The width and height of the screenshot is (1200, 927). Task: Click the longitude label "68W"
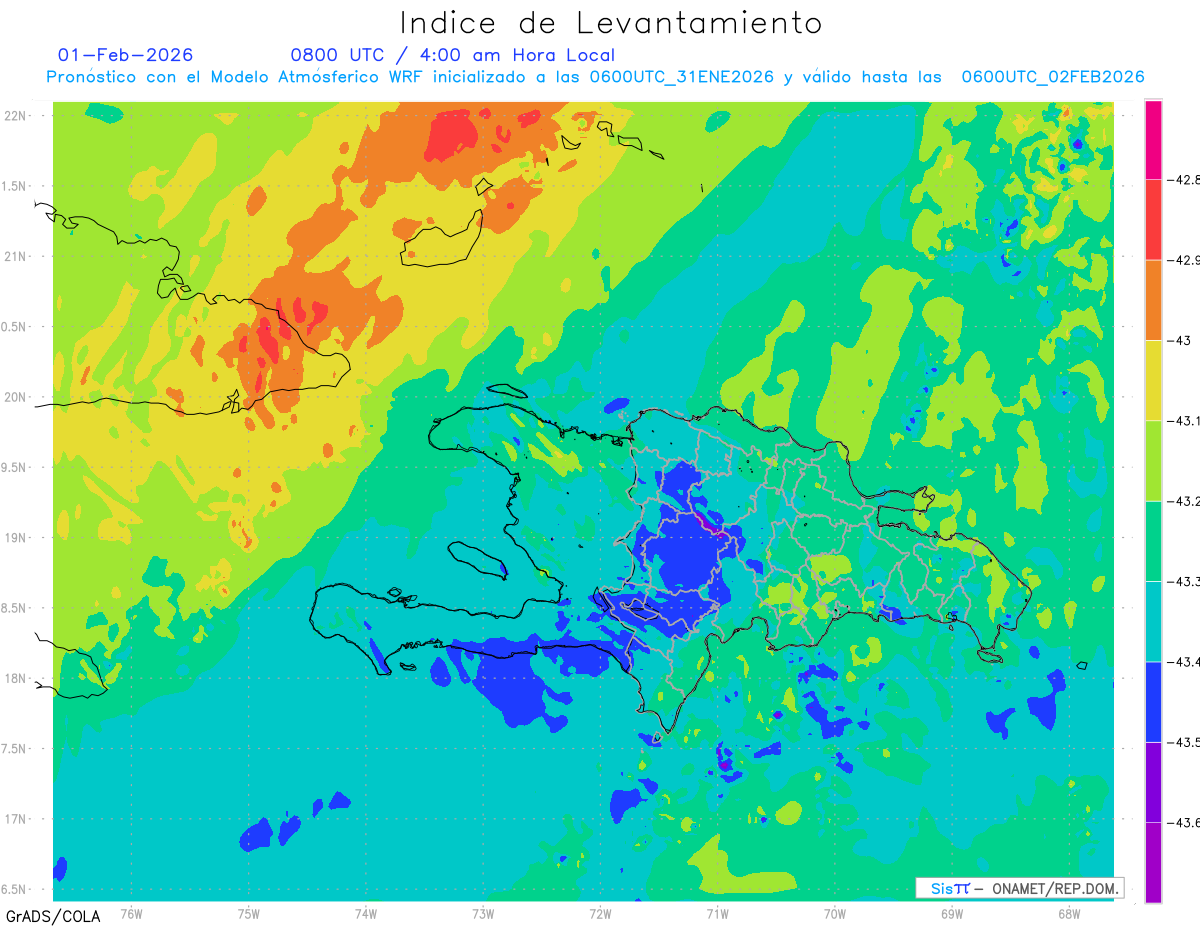(x=1069, y=912)
